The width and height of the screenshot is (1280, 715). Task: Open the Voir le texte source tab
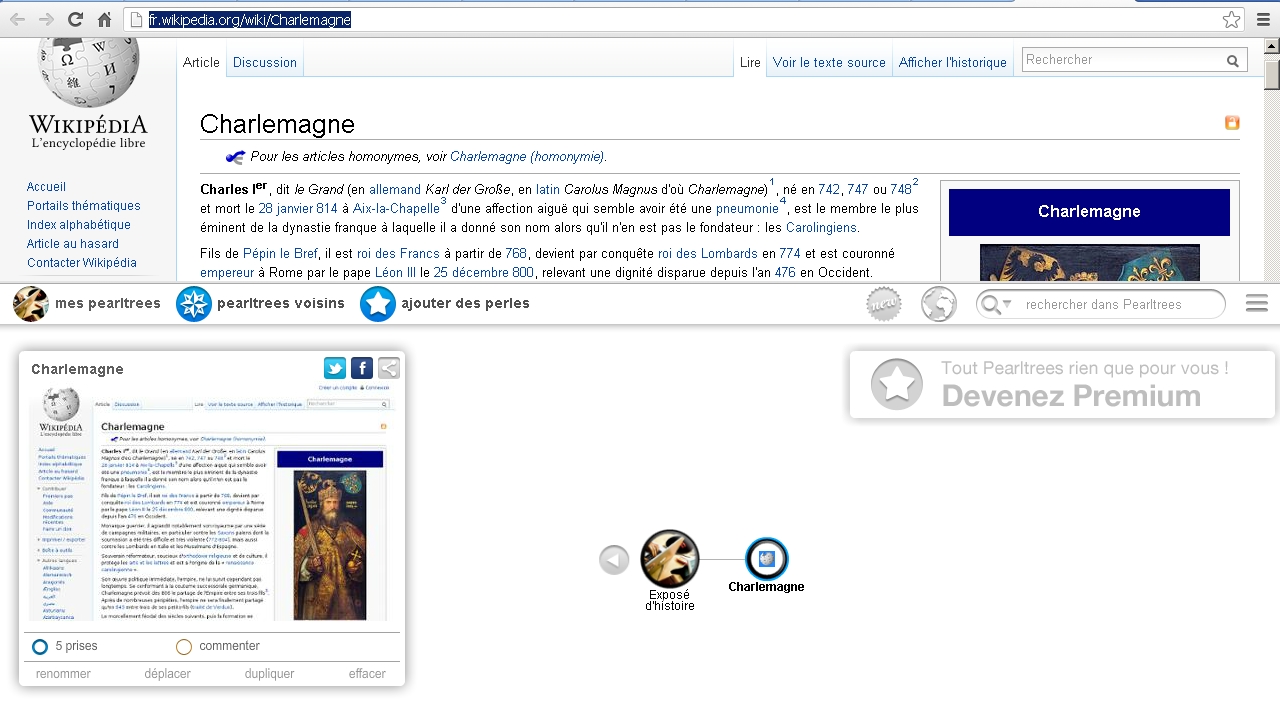(x=829, y=62)
